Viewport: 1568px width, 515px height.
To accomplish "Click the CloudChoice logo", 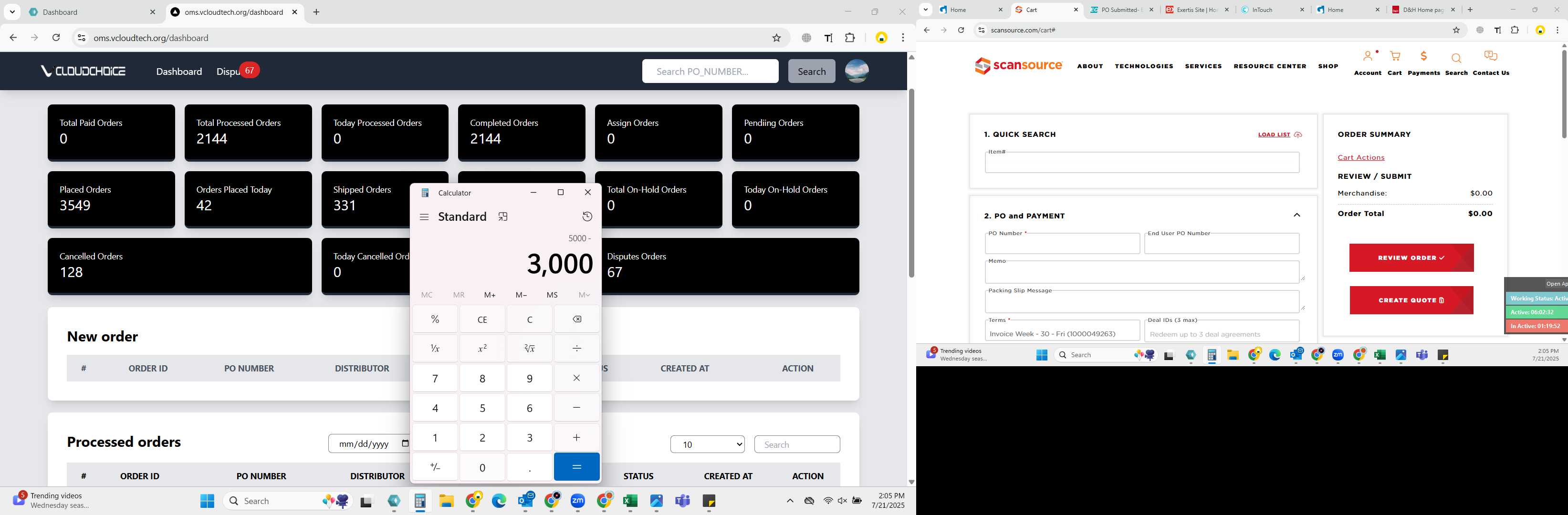I will point(84,71).
